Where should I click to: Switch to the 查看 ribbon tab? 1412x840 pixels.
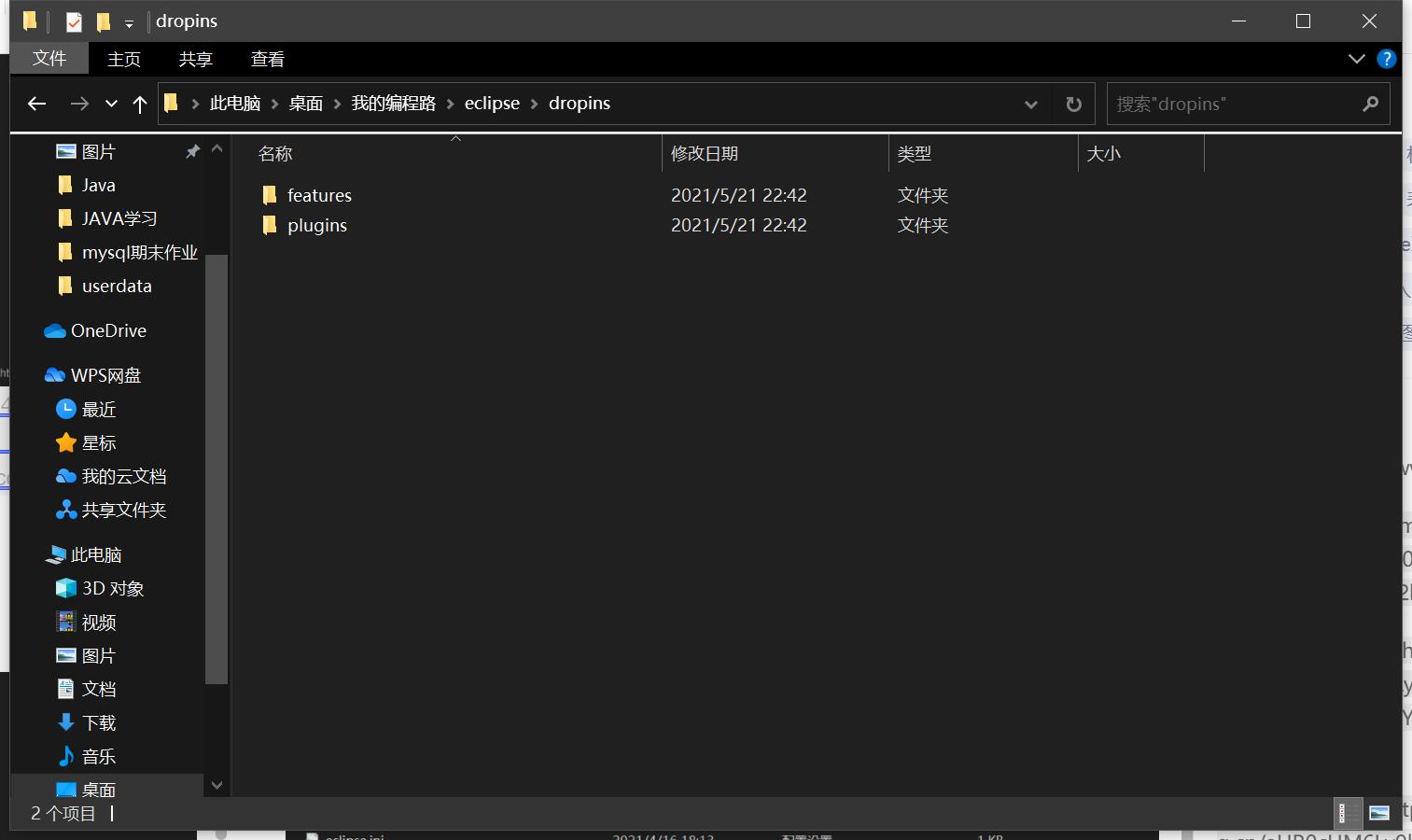coord(268,59)
